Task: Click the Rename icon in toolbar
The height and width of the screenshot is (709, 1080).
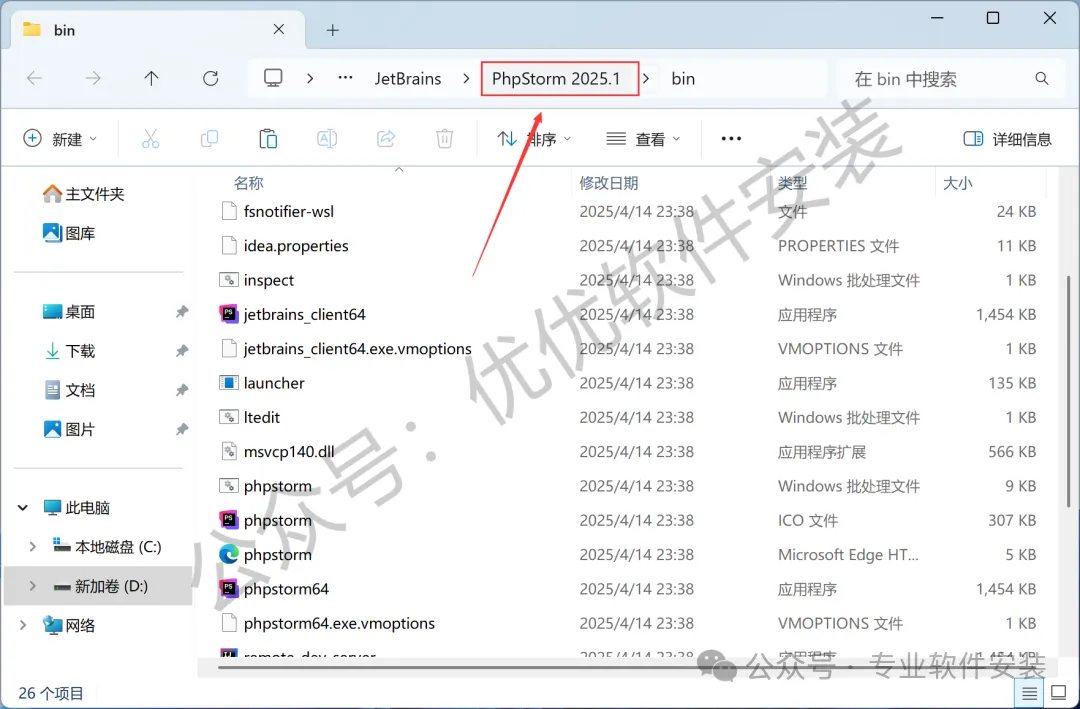Action: 326,138
